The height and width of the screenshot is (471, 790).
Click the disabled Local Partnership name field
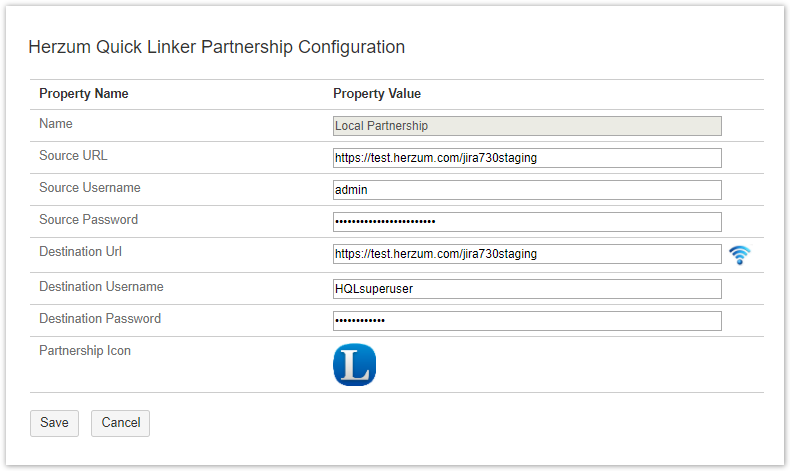(527, 126)
